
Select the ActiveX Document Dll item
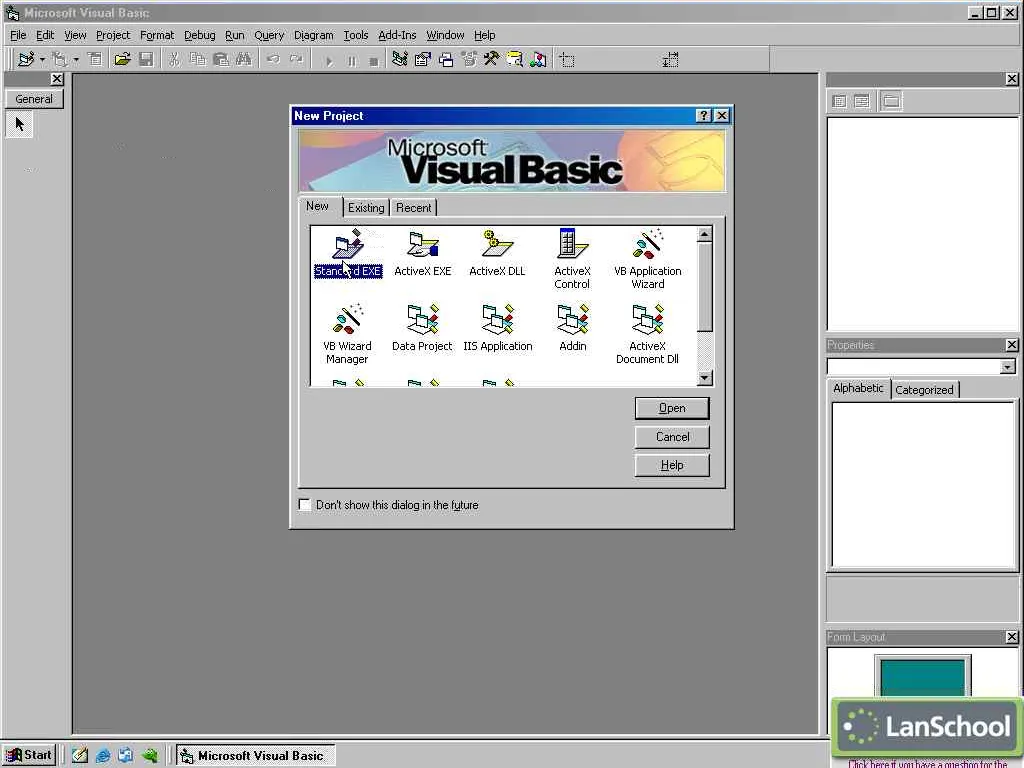pos(647,334)
